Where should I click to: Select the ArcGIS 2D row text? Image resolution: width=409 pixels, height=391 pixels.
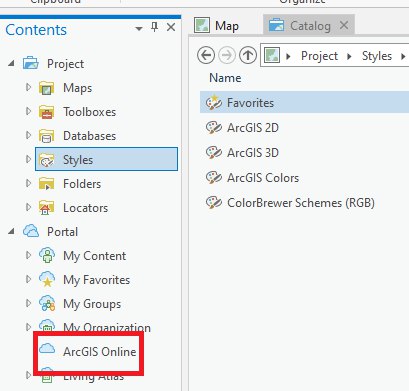click(253, 128)
